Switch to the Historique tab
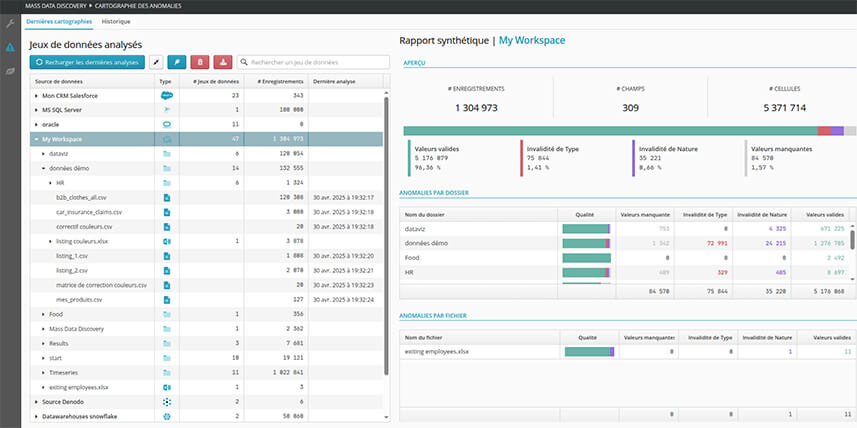 [x=116, y=21]
